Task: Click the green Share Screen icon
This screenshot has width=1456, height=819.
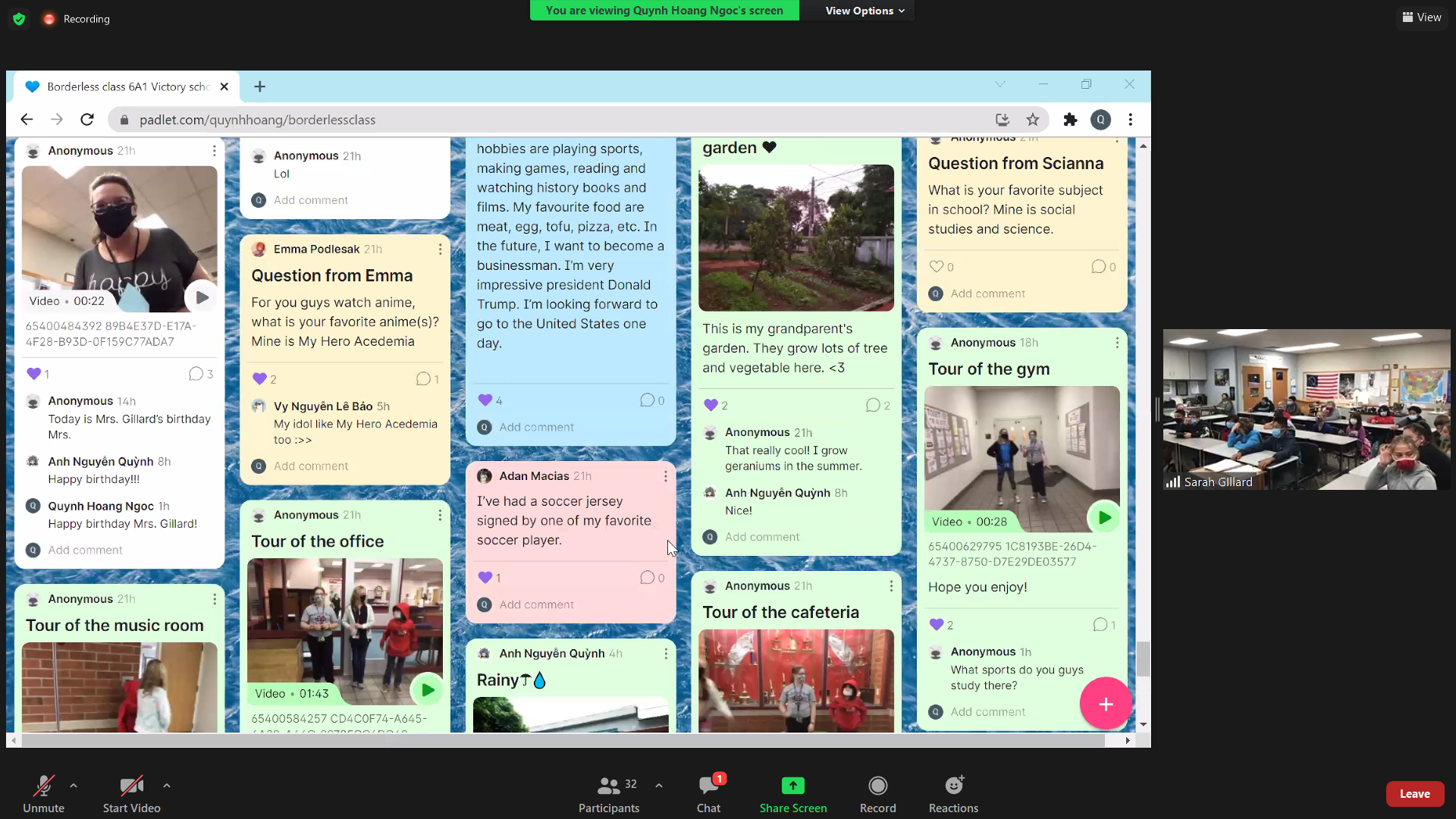Action: [x=792, y=786]
